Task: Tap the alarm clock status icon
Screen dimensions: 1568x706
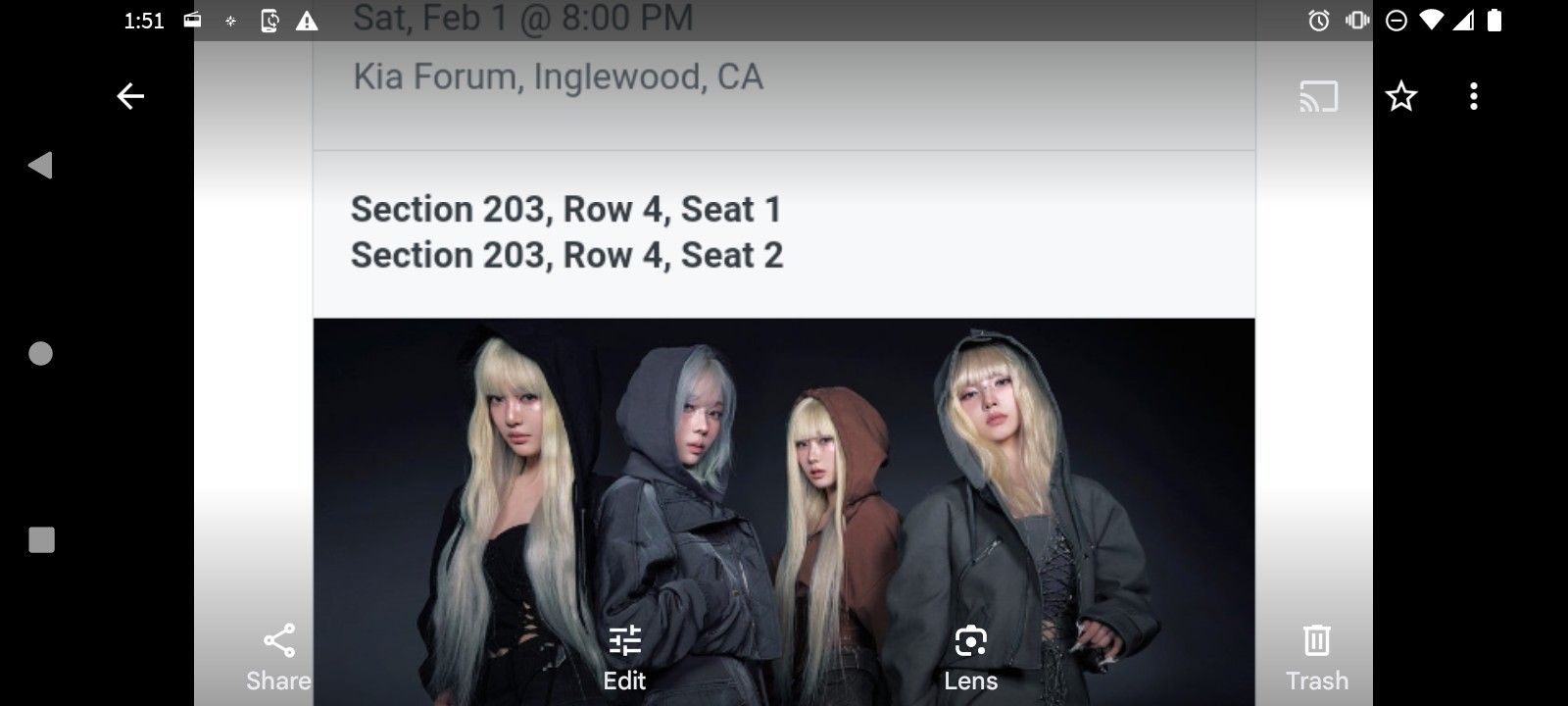Action: [x=1319, y=20]
